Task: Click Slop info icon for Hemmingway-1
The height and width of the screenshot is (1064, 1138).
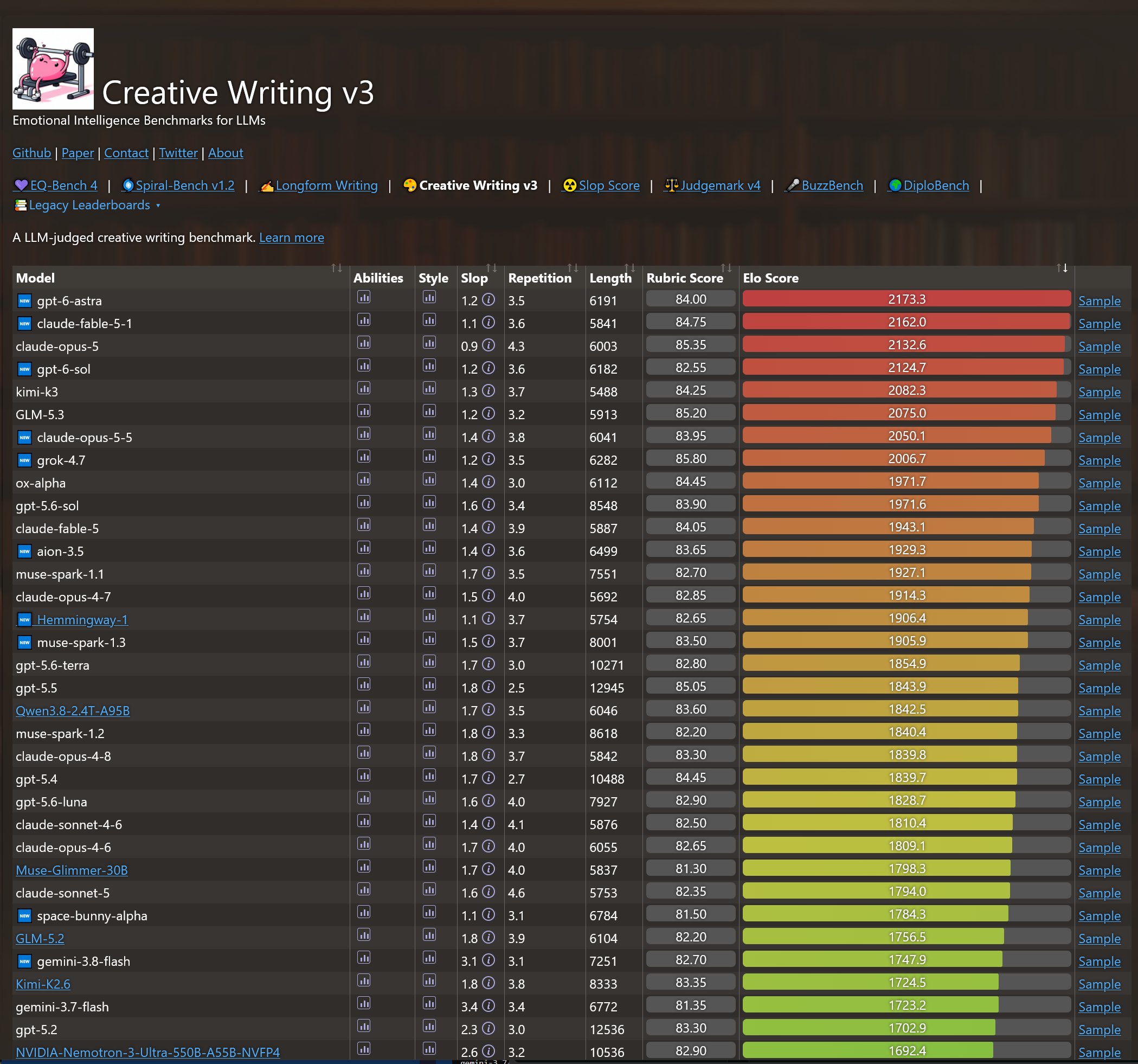Action: point(488,618)
